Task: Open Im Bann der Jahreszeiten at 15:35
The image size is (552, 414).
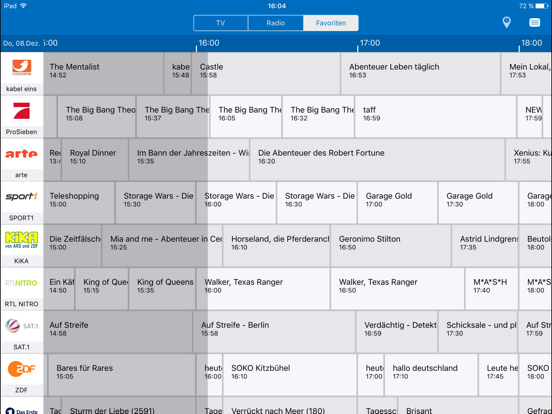Action: [x=189, y=159]
